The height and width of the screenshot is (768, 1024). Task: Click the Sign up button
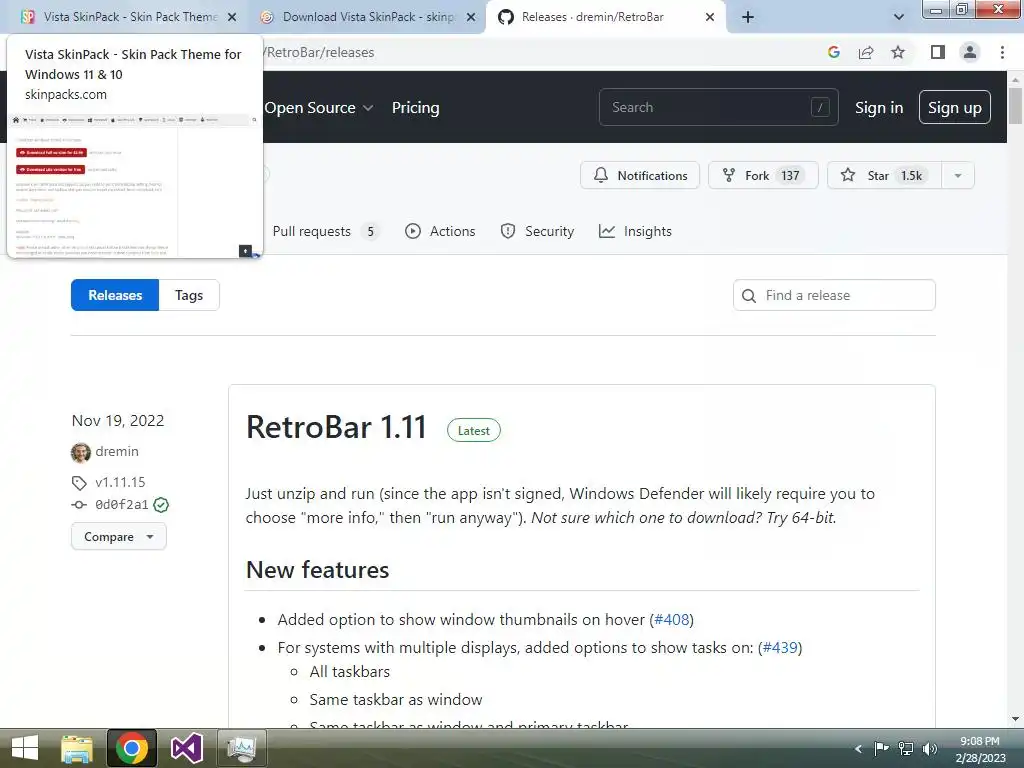(x=955, y=107)
